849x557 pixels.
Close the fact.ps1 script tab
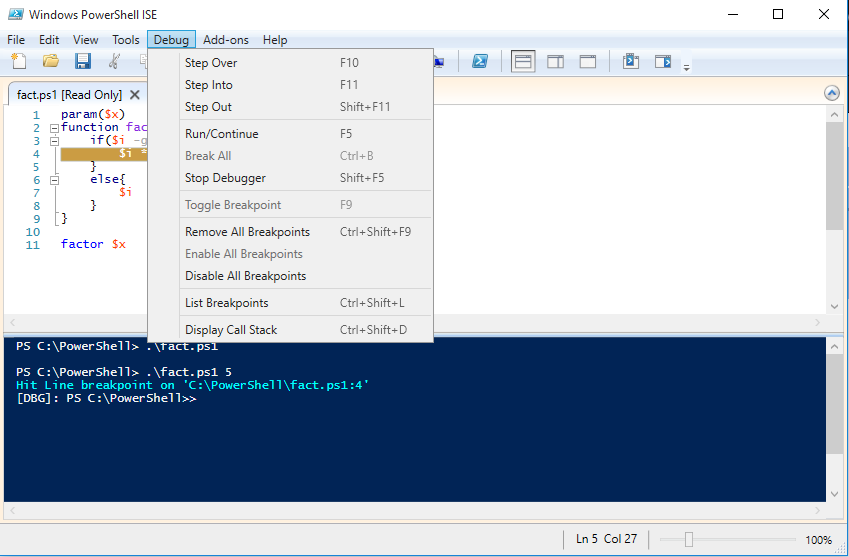(x=135, y=95)
